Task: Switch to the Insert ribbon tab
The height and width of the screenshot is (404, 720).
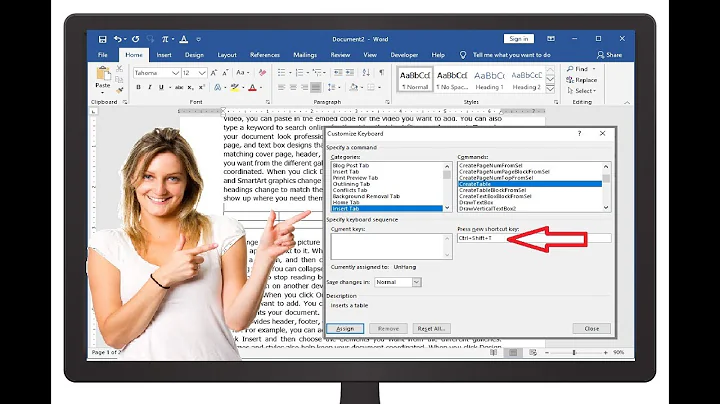Action: point(163,55)
